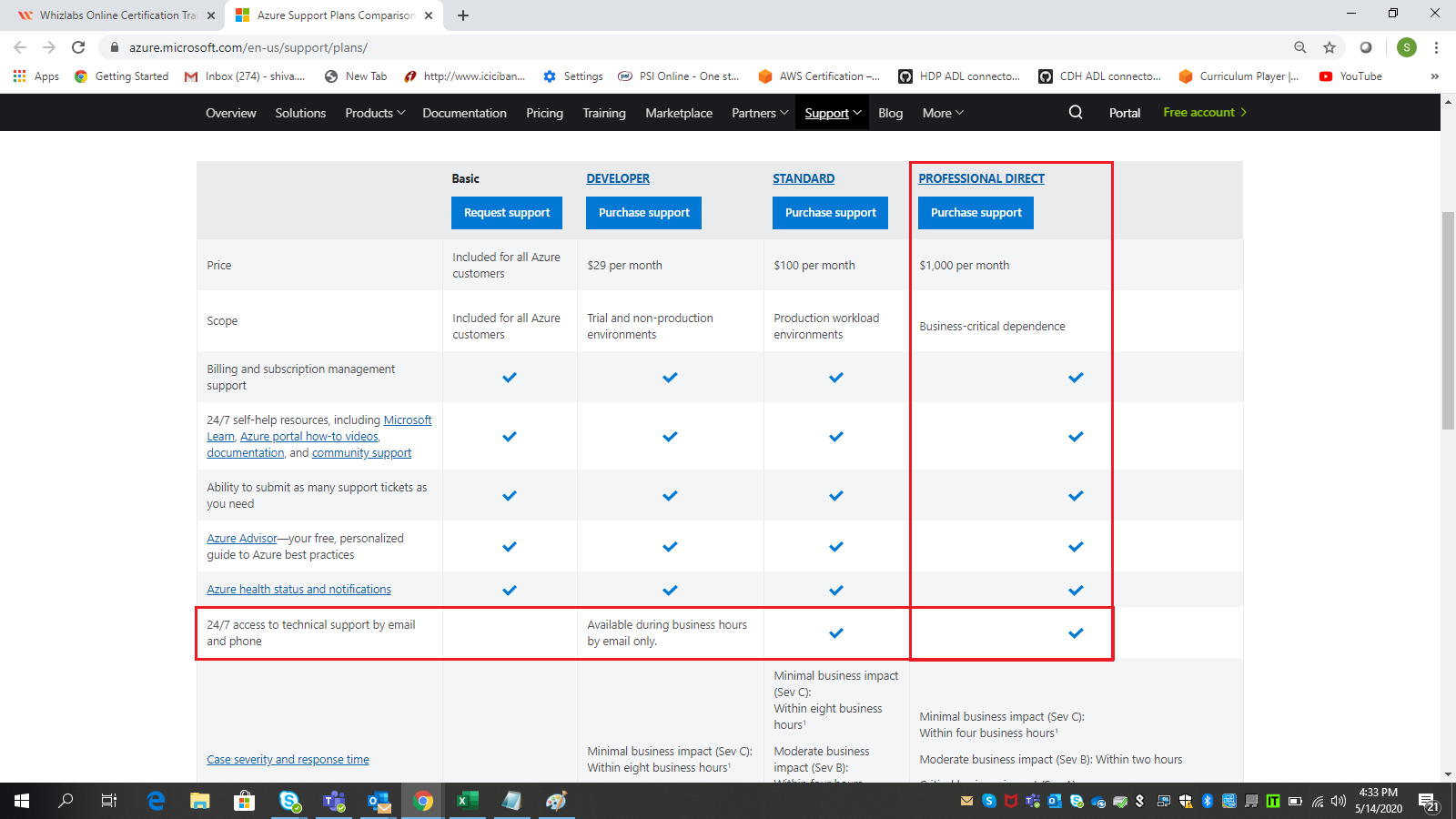Select the "$1,000 per month" price text
1456x819 pixels.
tap(964, 266)
